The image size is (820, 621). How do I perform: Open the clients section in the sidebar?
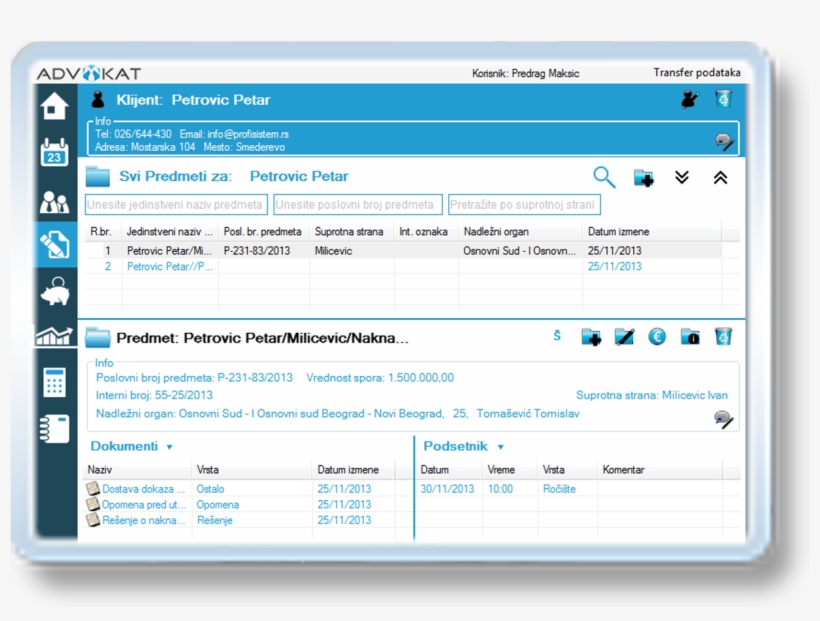coord(54,202)
